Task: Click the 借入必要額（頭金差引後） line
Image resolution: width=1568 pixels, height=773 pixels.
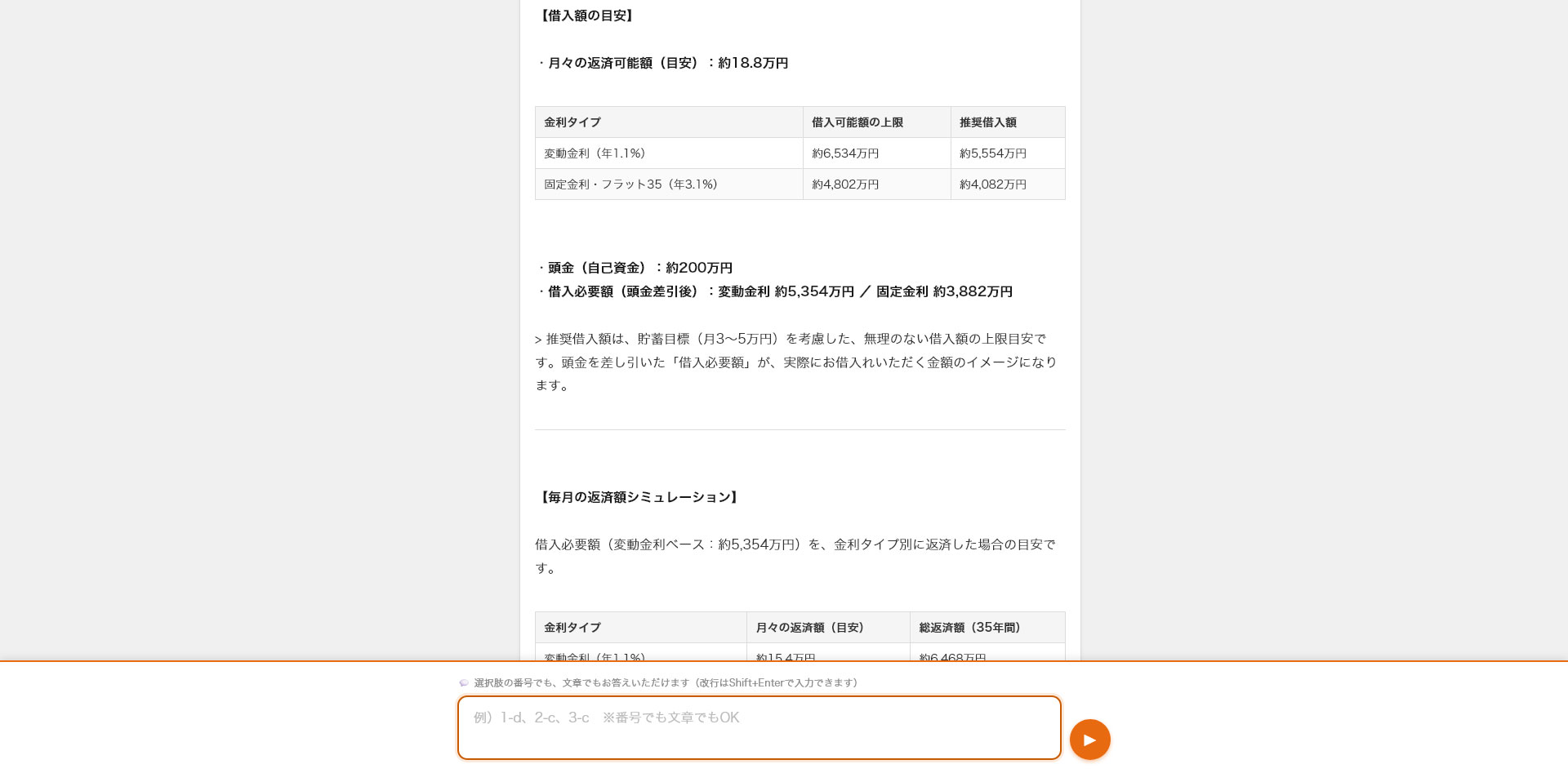Action: click(x=774, y=291)
